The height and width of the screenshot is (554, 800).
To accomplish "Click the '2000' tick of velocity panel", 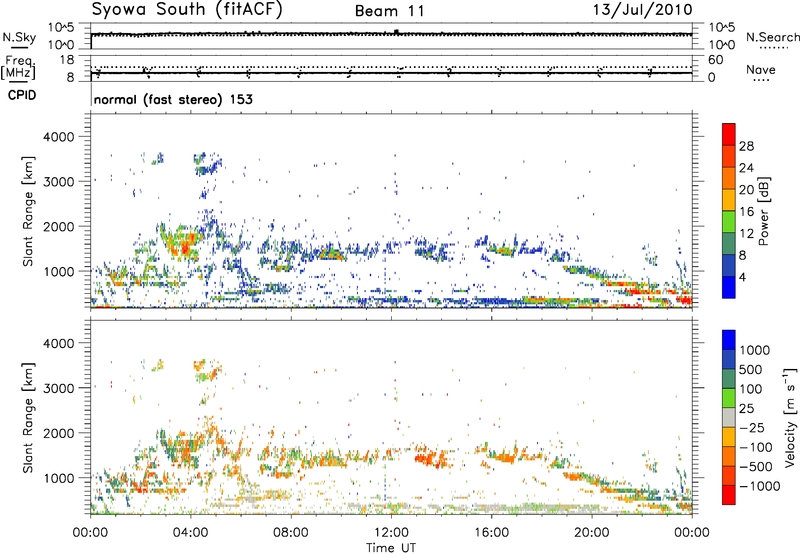I will 59,433.
